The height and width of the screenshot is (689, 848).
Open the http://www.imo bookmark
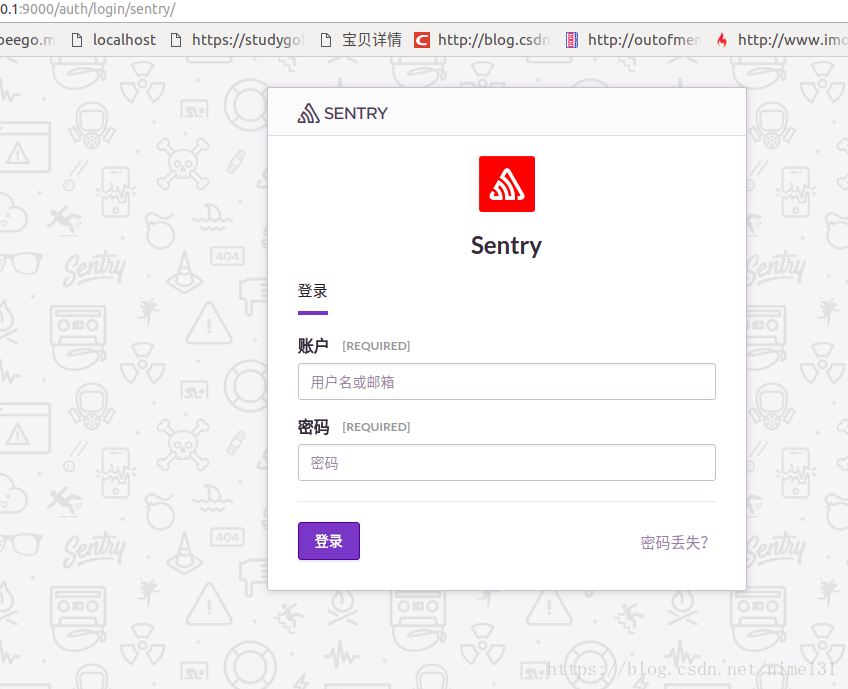tap(781, 40)
